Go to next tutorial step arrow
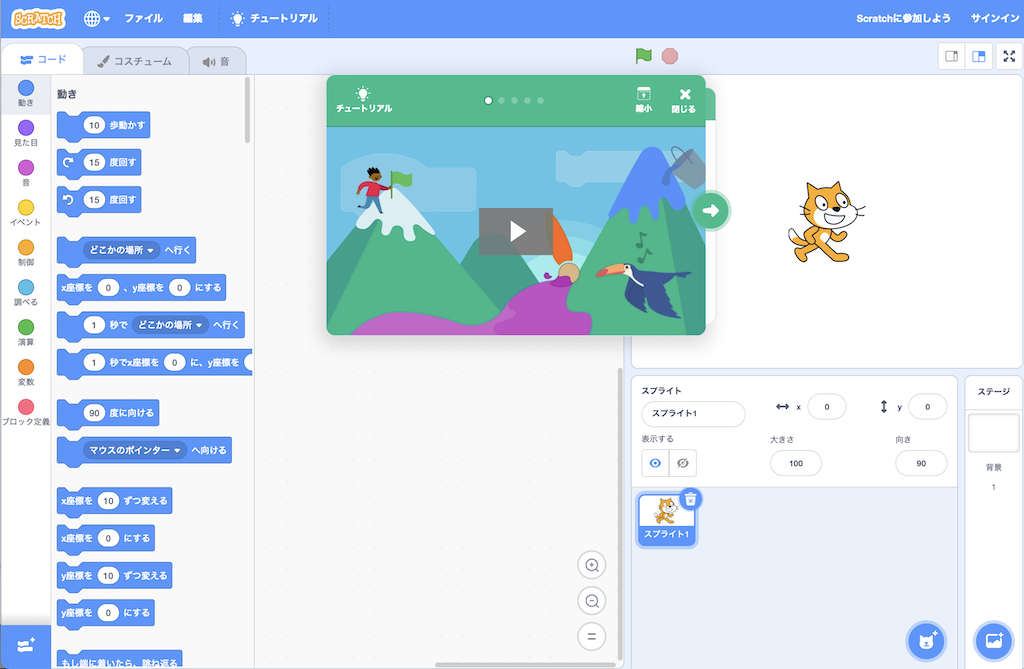The height and width of the screenshot is (669, 1024). tap(711, 210)
